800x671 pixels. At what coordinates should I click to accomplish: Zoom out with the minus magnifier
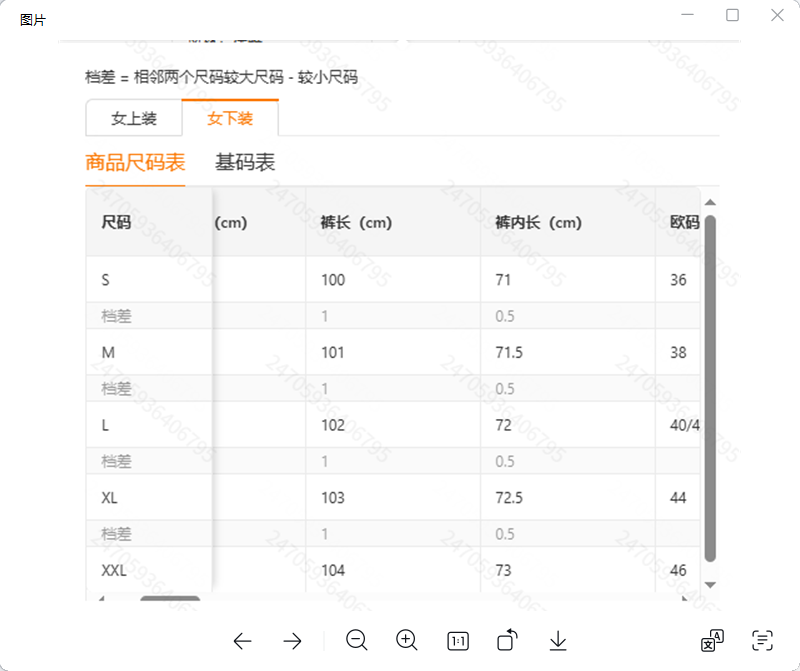(357, 640)
